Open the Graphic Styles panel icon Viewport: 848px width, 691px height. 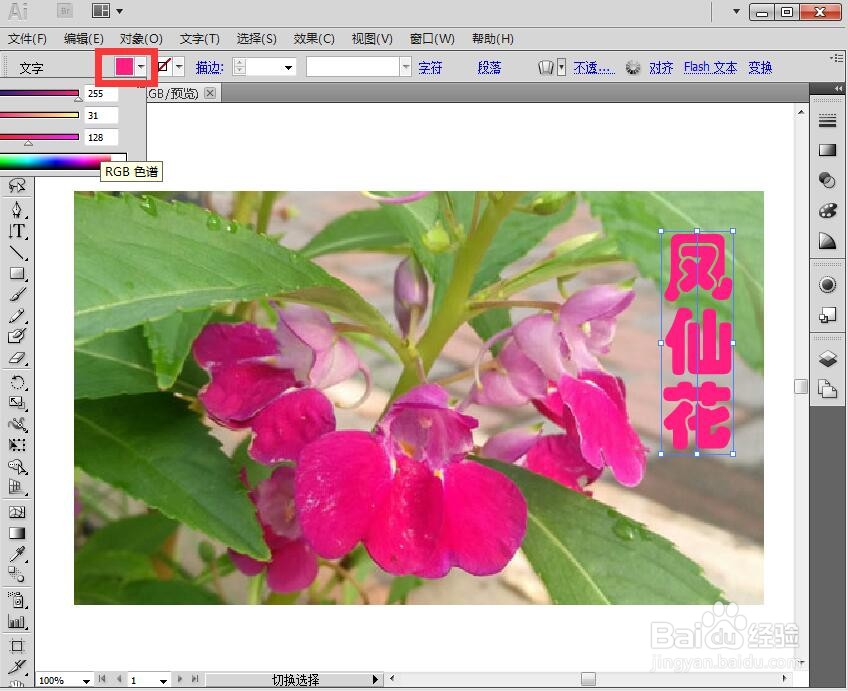[x=827, y=315]
